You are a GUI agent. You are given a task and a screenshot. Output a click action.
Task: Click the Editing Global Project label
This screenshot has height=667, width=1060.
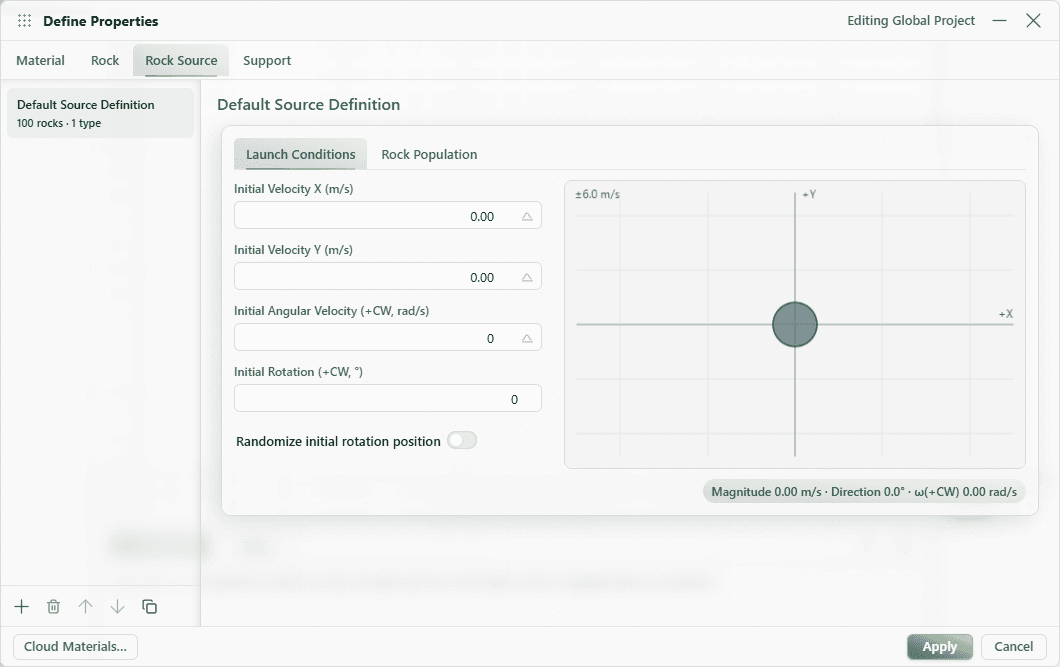(911, 21)
